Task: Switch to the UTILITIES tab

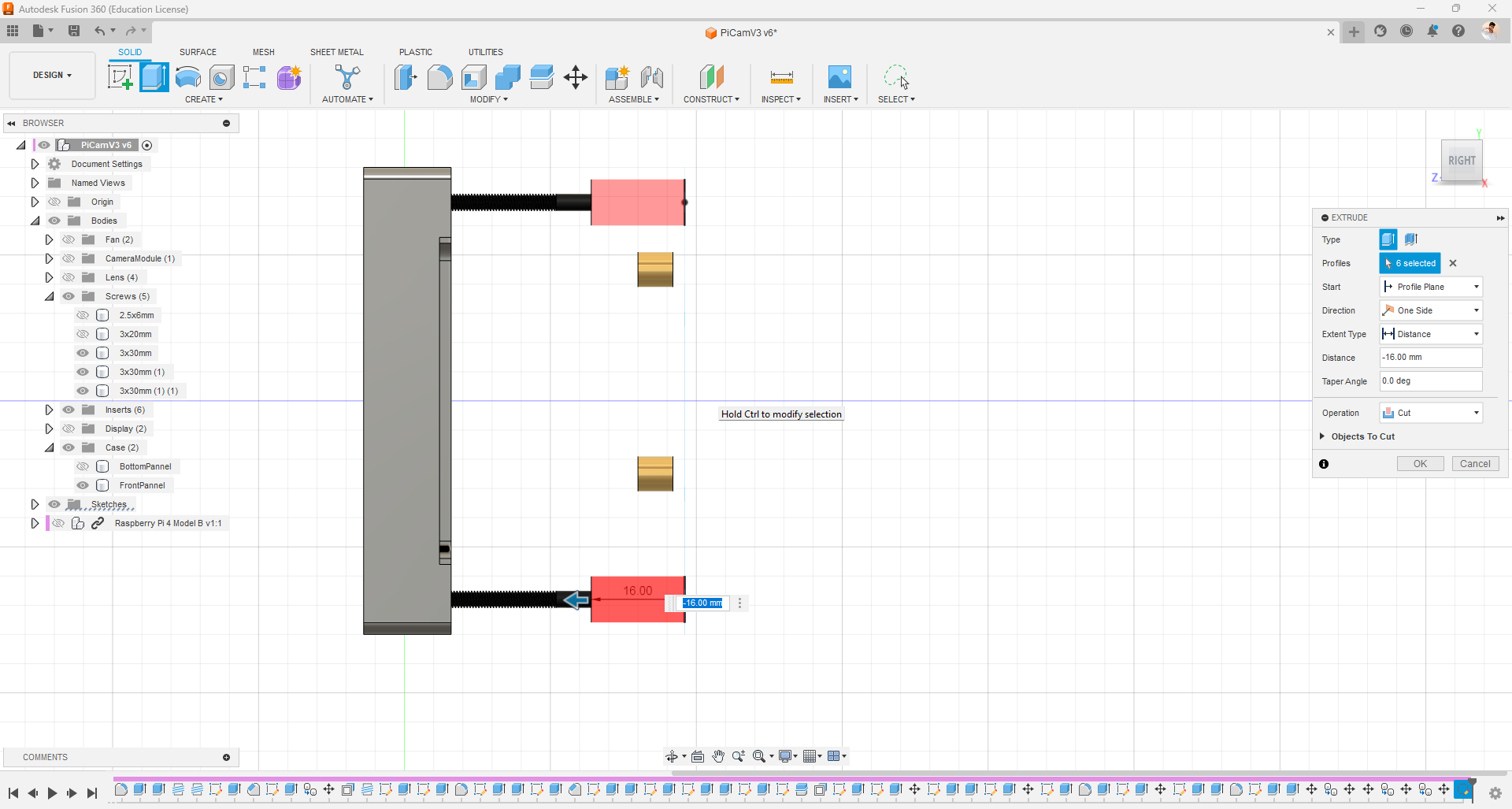Action: [486, 52]
